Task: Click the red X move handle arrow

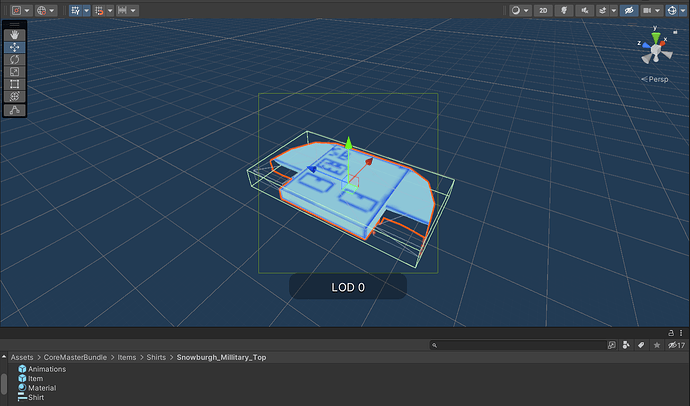Action: pos(369,161)
